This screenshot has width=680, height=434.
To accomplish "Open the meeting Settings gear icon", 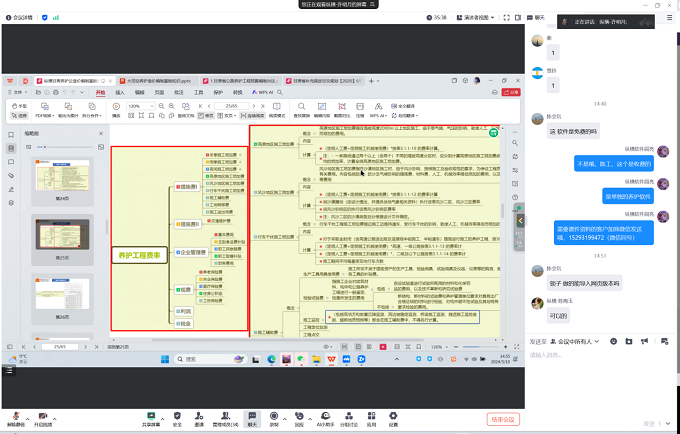I will pyautogui.click(x=393, y=417).
